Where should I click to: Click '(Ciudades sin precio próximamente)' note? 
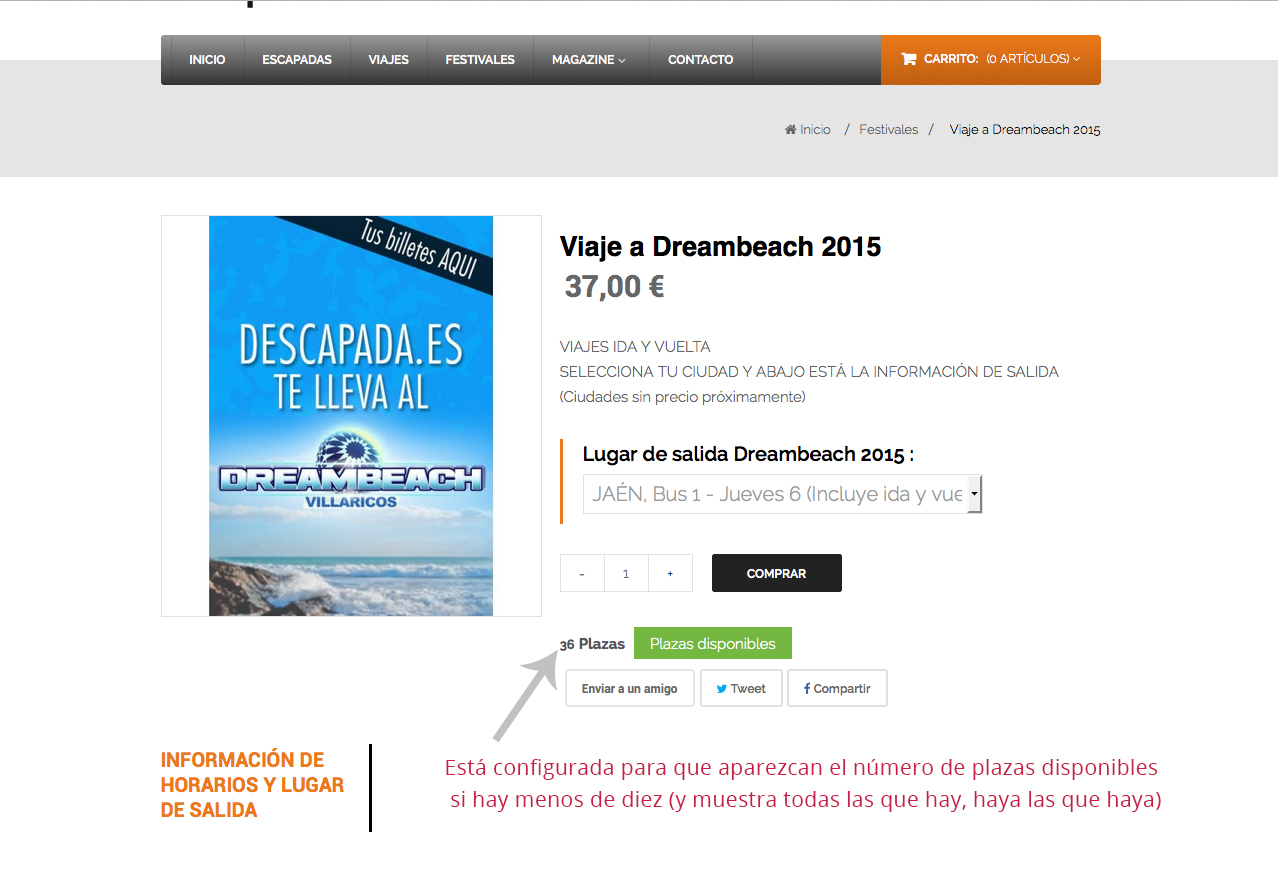pyautogui.click(x=683, y=397)
